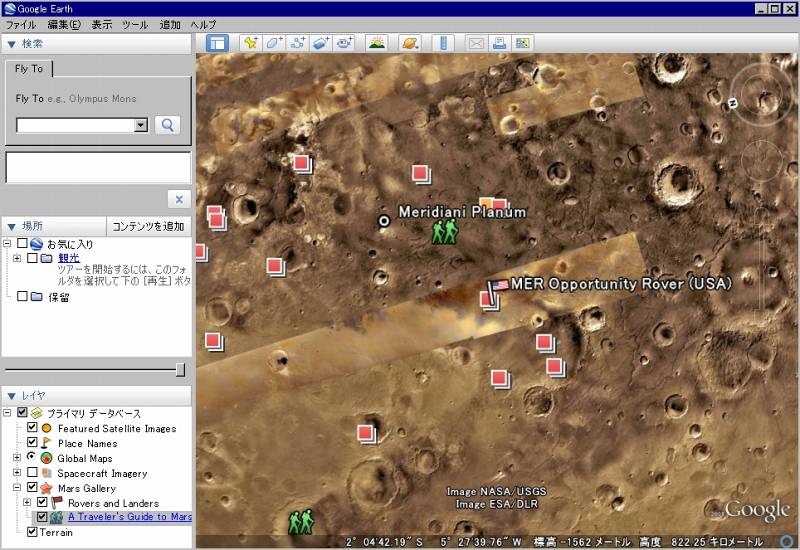The width and height of the screenshot is (800, 550).
Task: Record a tour with the toolbar icon
Action: (x=344, y=43)
